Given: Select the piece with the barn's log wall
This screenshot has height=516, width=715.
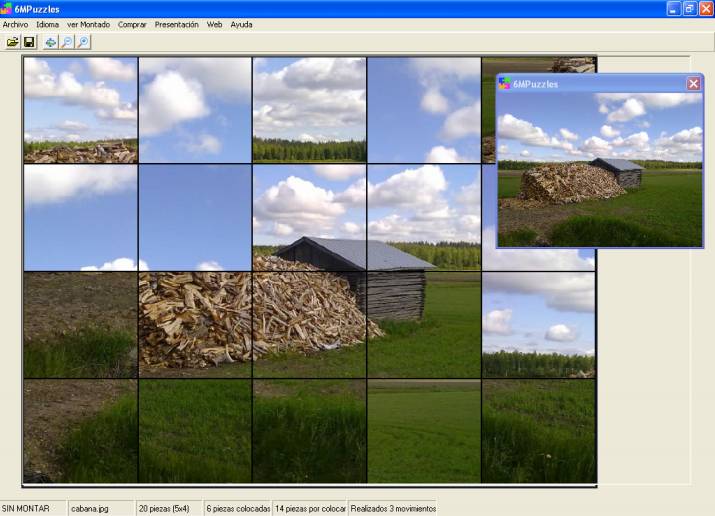Looking at the screenshot, I should tap(424, 325).
